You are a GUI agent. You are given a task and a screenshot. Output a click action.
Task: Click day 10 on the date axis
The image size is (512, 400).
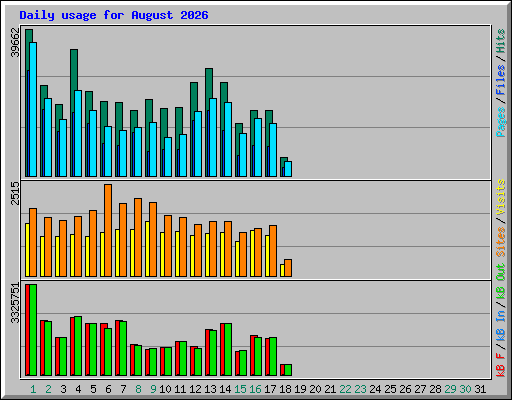pos(165,389)
